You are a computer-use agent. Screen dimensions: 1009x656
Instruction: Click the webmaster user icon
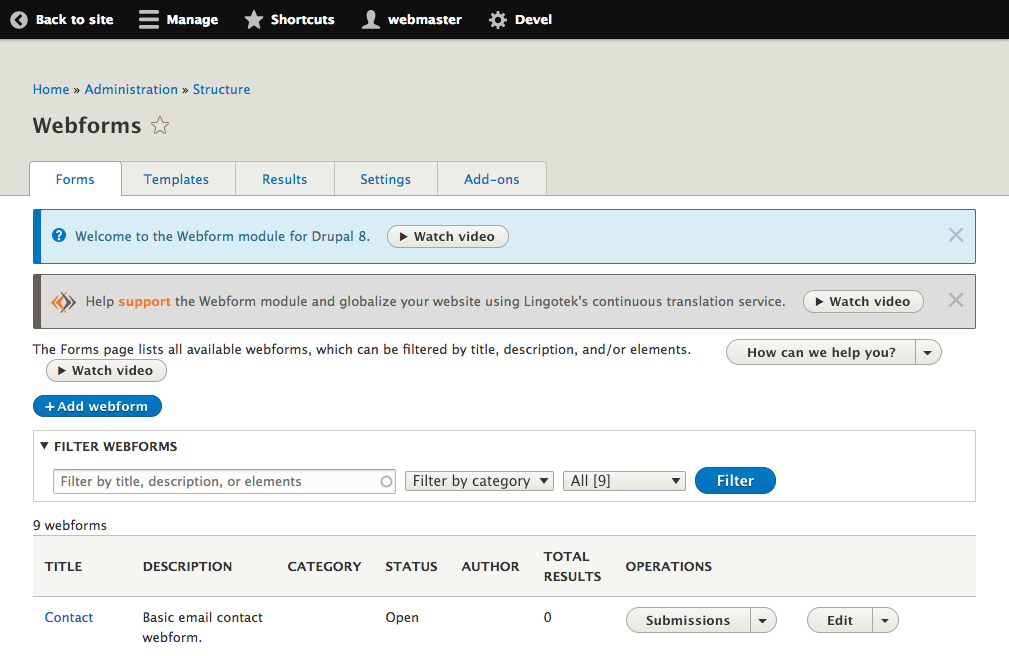tap(369, 19)
